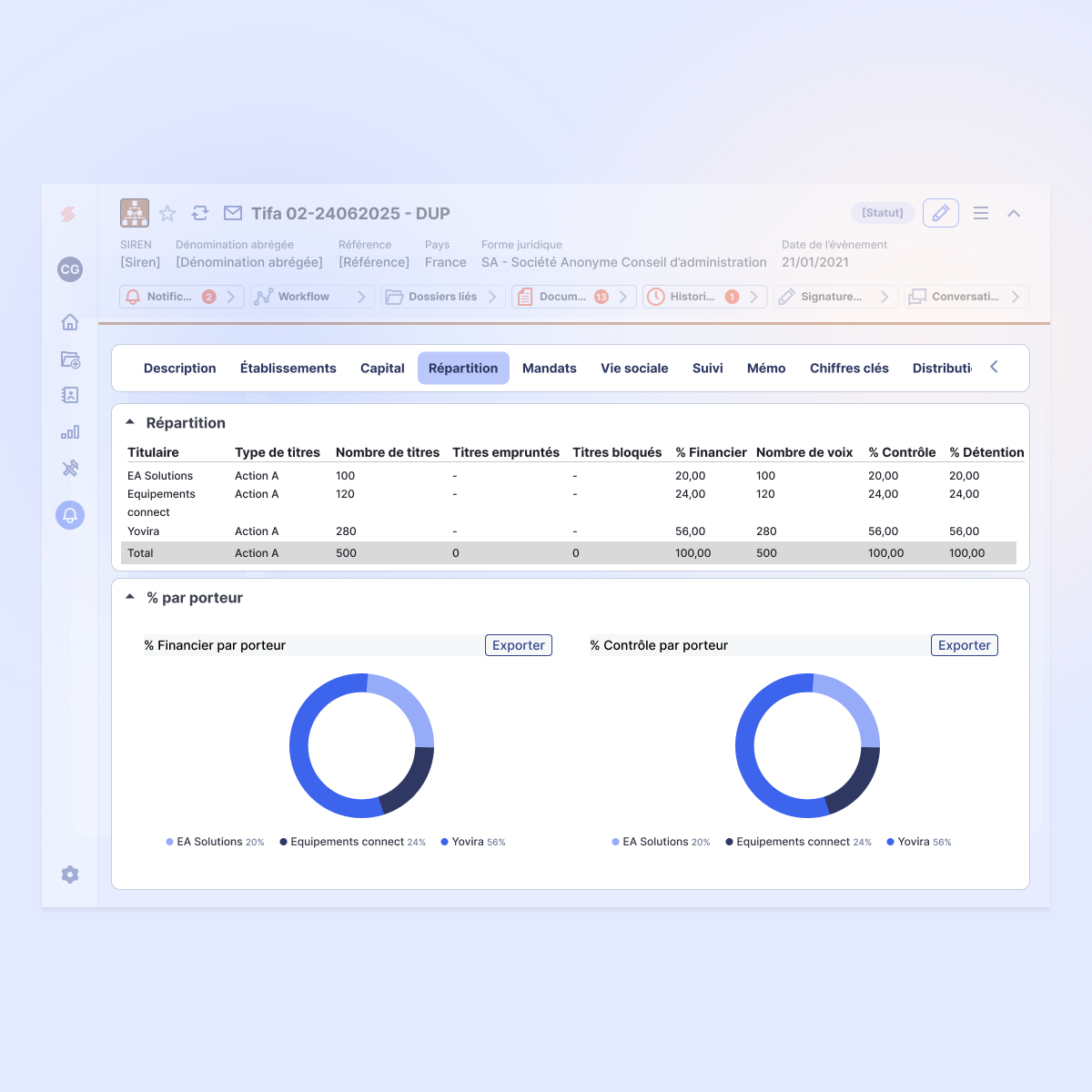Screen dimensions: 1092x1092
Task: Collapse the Répartition section
Action: (x=130, y=422)
